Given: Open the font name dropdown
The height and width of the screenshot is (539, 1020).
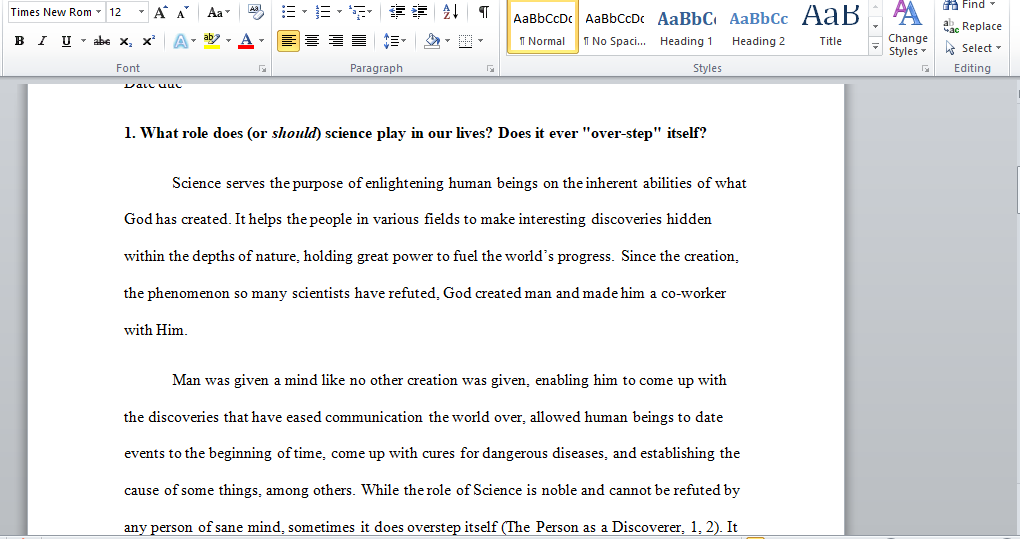Looking at the screenshot, I should pyautogui.click(x=99, y=12).
